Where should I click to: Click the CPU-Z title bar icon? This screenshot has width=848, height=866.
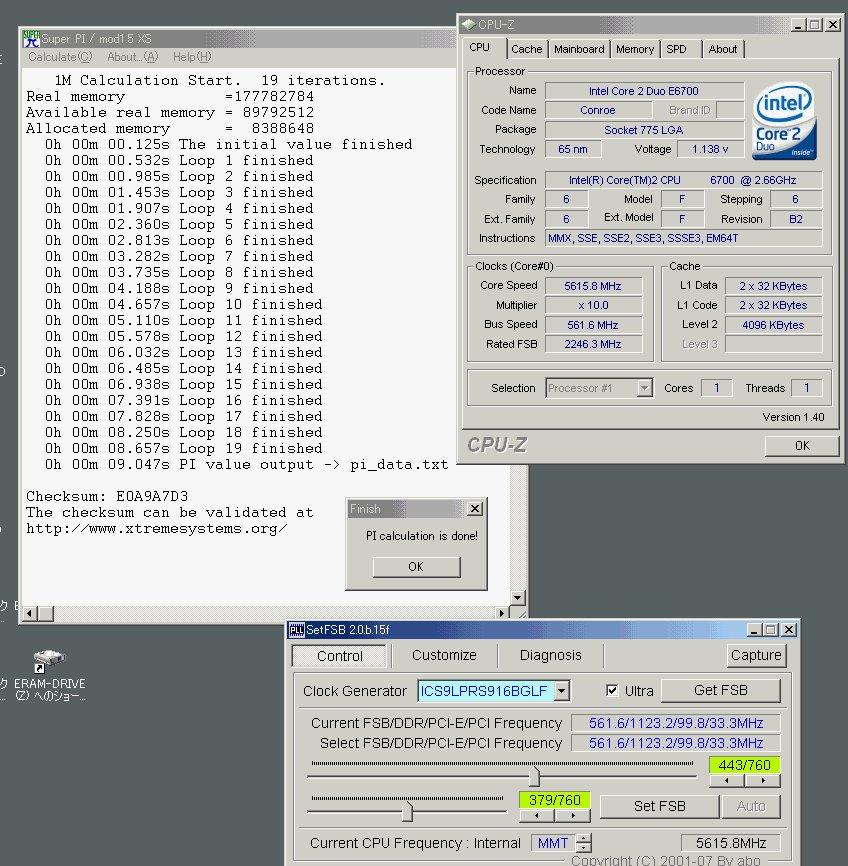[x=468, y=24]
